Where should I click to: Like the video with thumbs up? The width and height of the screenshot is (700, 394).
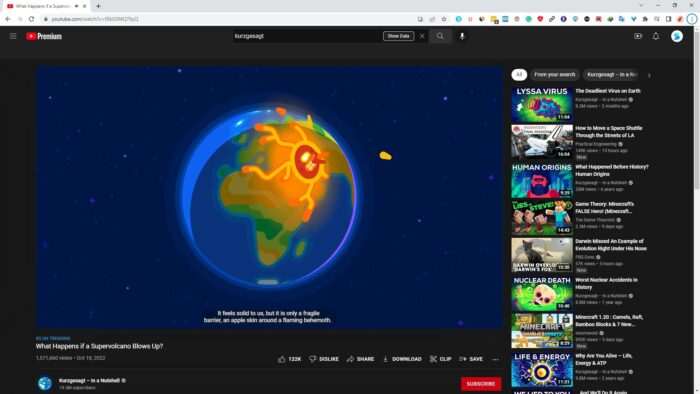coord(289,359)
